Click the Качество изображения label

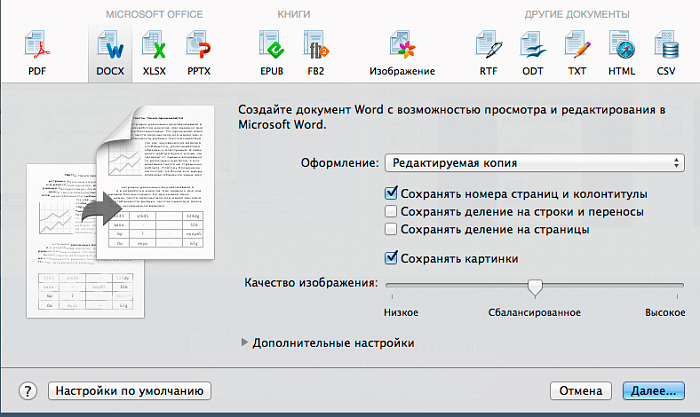coord(311,283)
